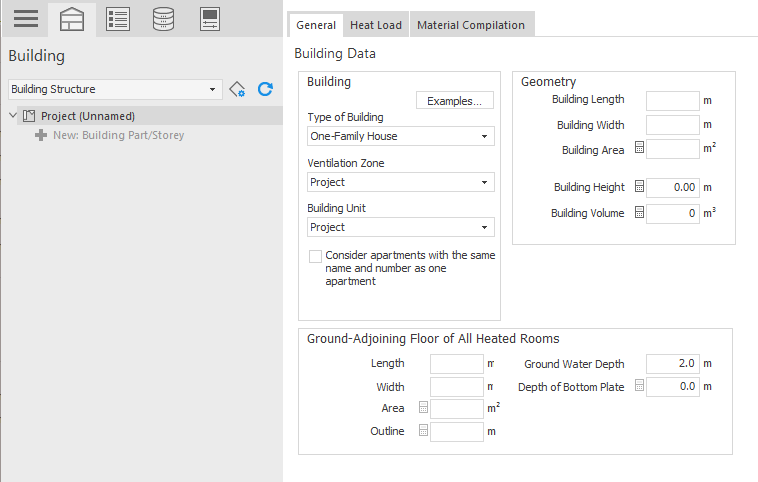
Task: Open calculator for ground floor Area
Action: [x=423, y=408]
